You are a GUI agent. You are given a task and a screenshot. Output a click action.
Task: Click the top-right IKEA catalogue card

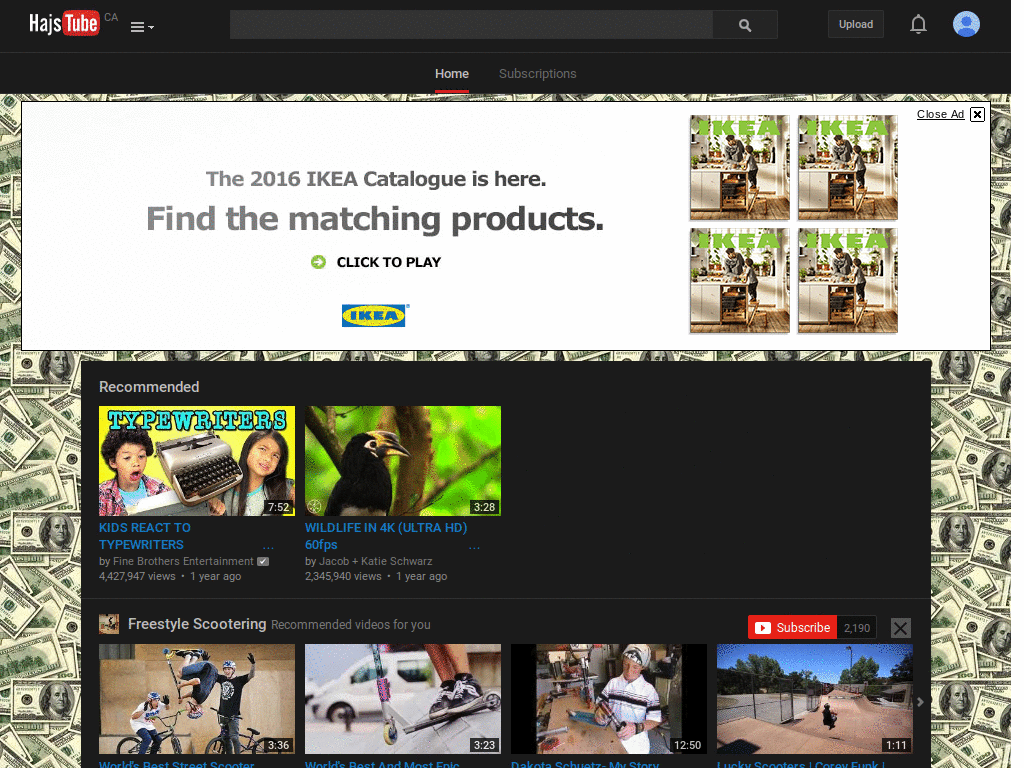(x=848, y=167)
